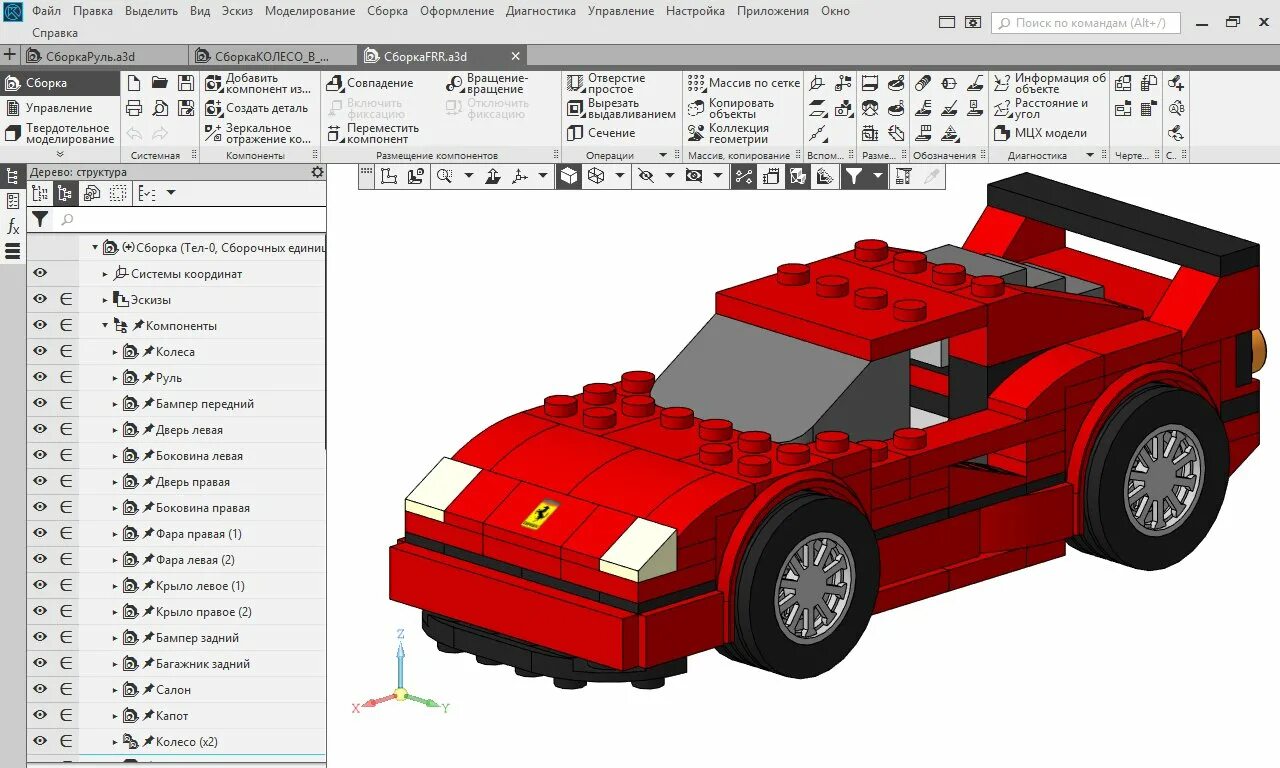The image size is (1280, 768).
Task: Click Расстояние и угол measurement
Action: point(1041,108)
